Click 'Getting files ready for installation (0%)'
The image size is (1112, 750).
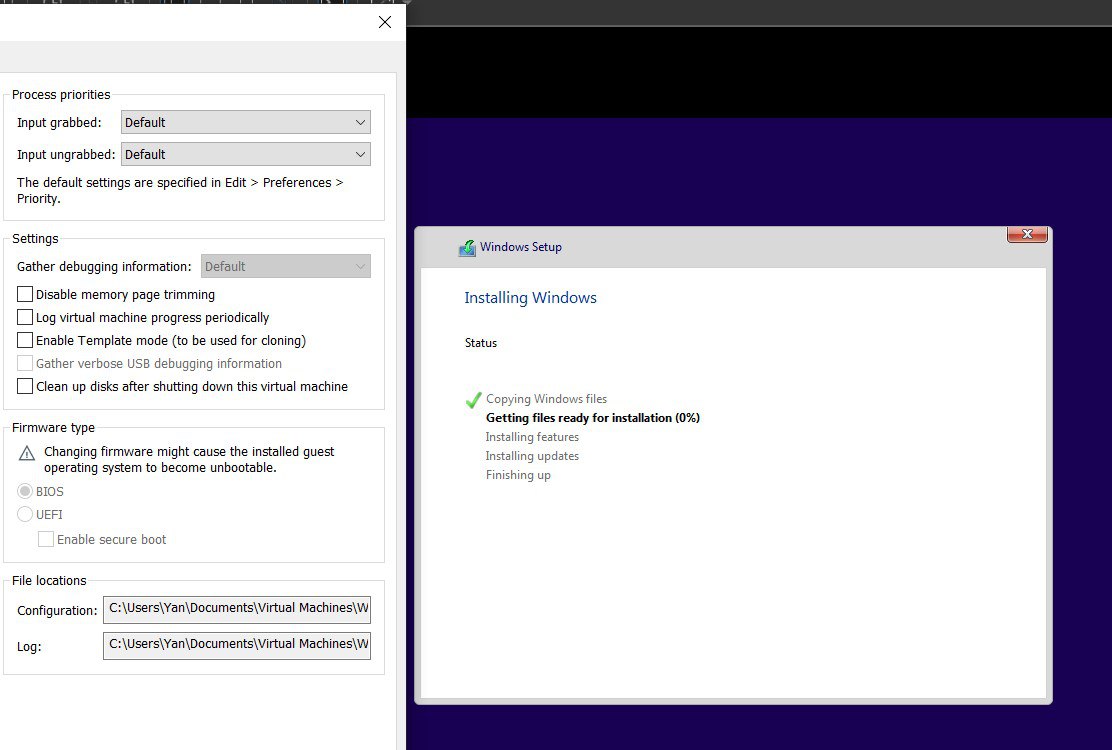pos(593,418)
